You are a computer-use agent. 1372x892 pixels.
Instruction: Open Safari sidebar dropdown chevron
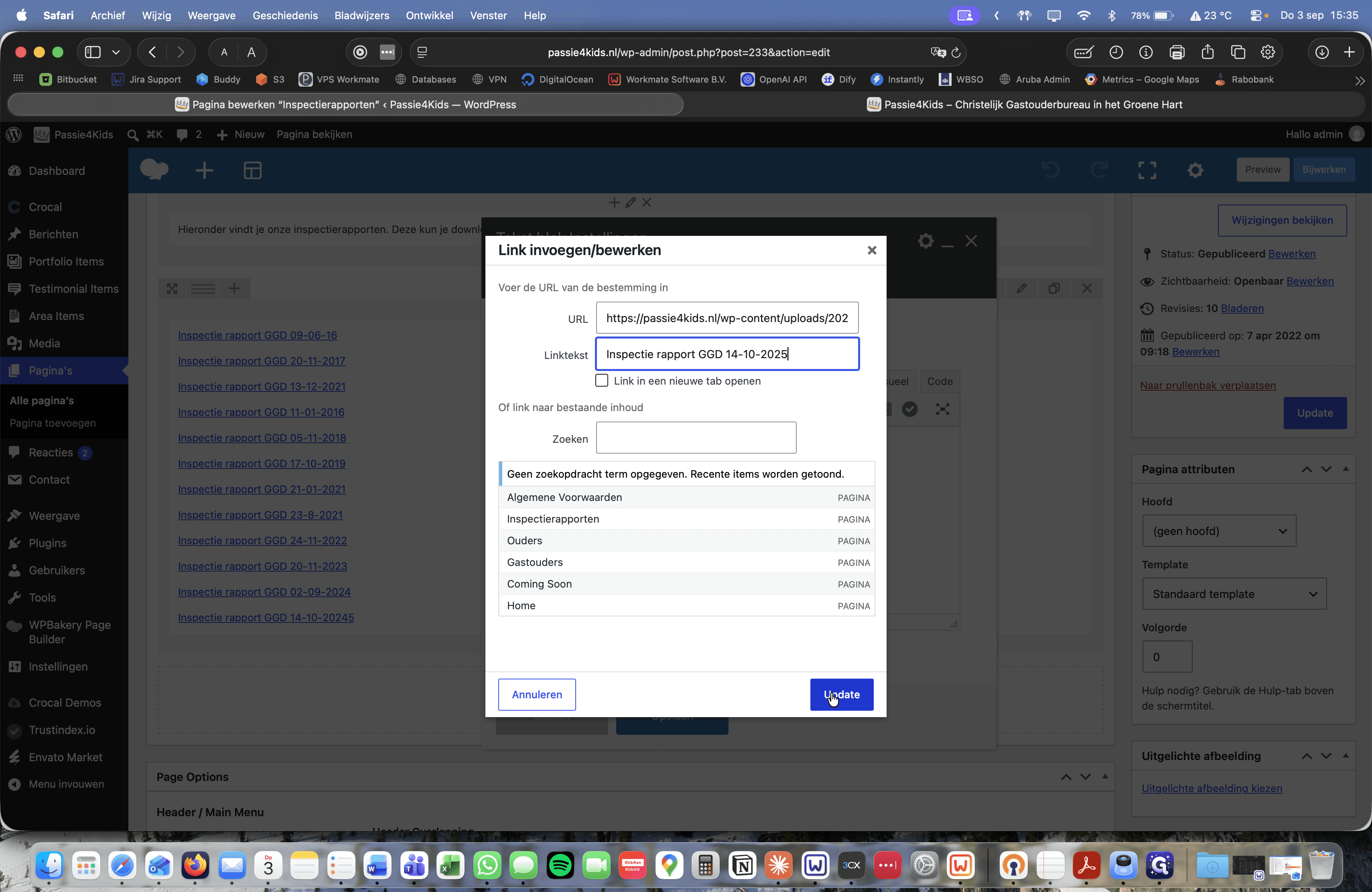coord(116,53)
